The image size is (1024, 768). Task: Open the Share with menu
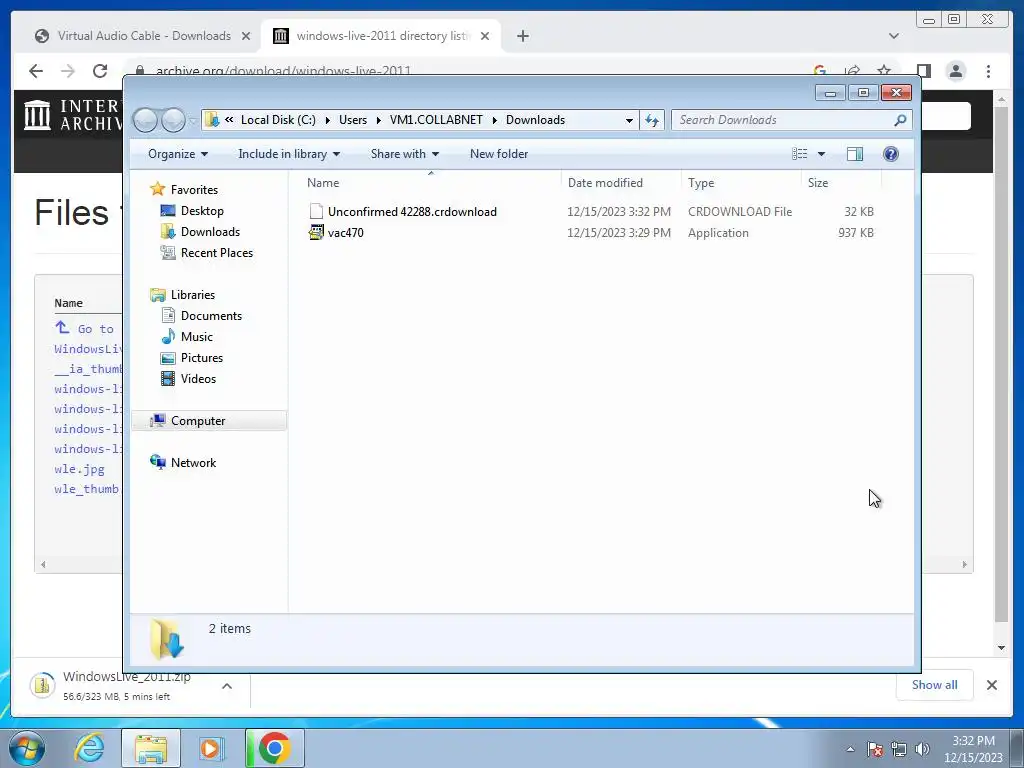point(404,154)
